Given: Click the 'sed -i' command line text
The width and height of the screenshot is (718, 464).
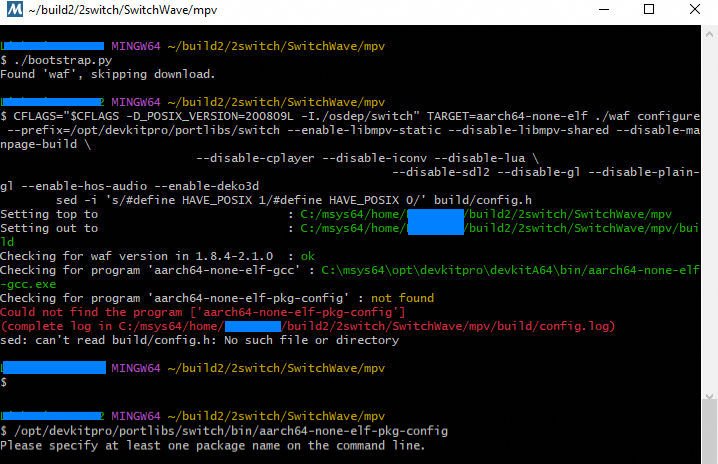Looking at the screenshot, I should point(294,200).
